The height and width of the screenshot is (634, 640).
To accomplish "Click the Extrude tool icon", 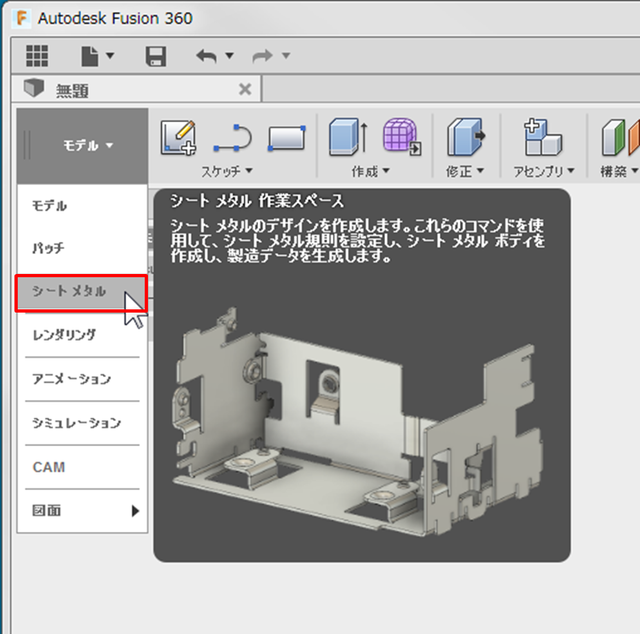I will pyautogui.click(x=349, y=137).
